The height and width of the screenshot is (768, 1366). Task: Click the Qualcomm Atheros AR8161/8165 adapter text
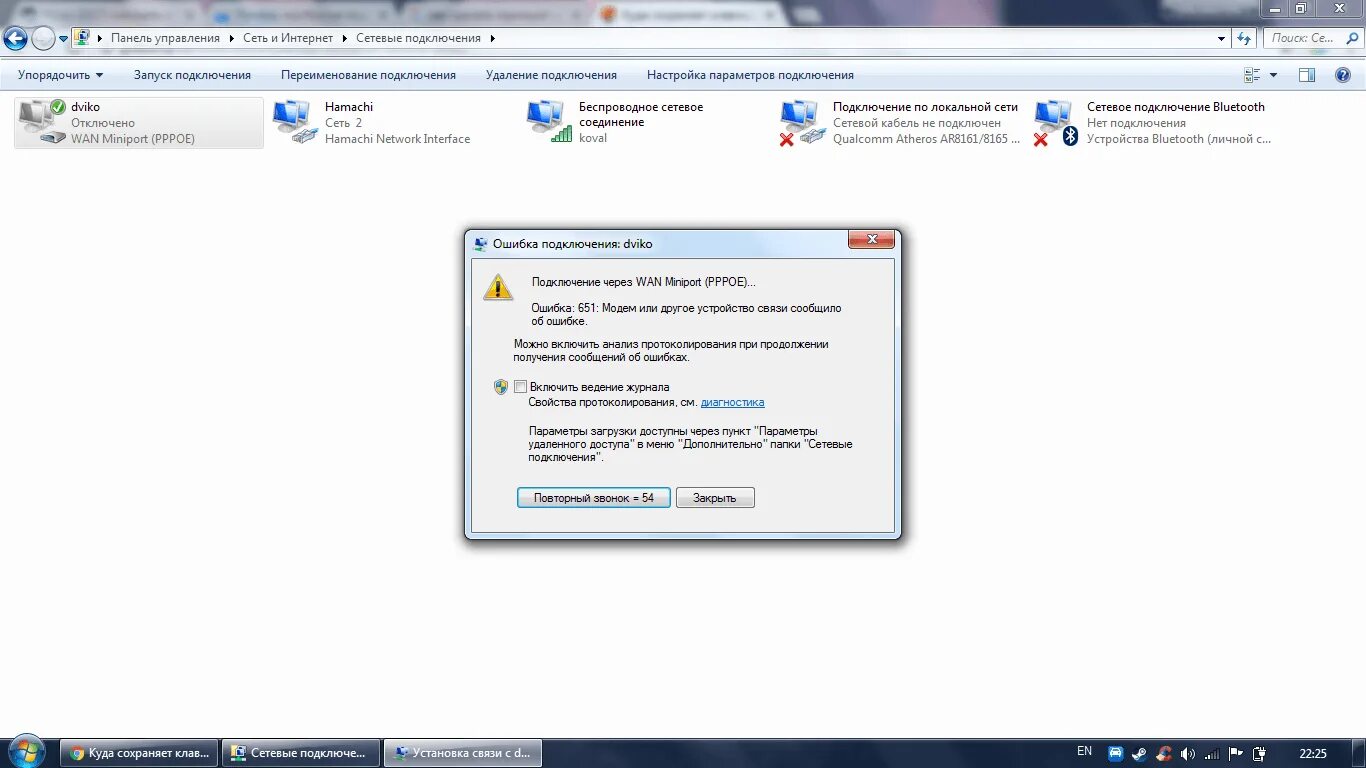pyautogui.click(x=927, y=139)
